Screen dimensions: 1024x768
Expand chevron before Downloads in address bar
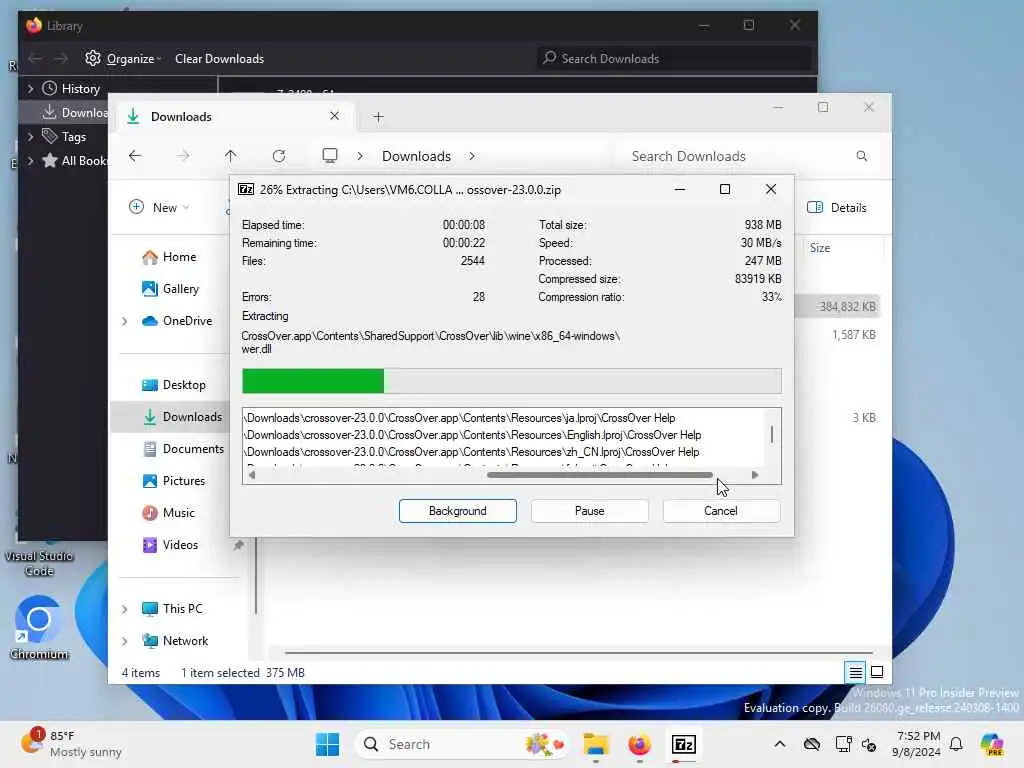pyautogui.click(x=360, y=156)
